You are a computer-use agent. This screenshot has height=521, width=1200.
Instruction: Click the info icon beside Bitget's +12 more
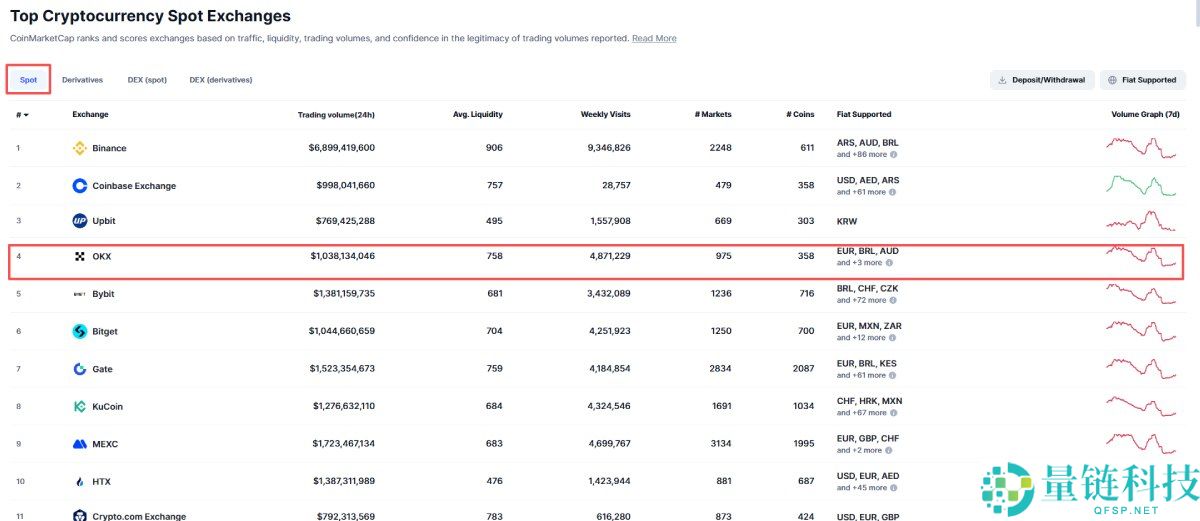(893, 338)
